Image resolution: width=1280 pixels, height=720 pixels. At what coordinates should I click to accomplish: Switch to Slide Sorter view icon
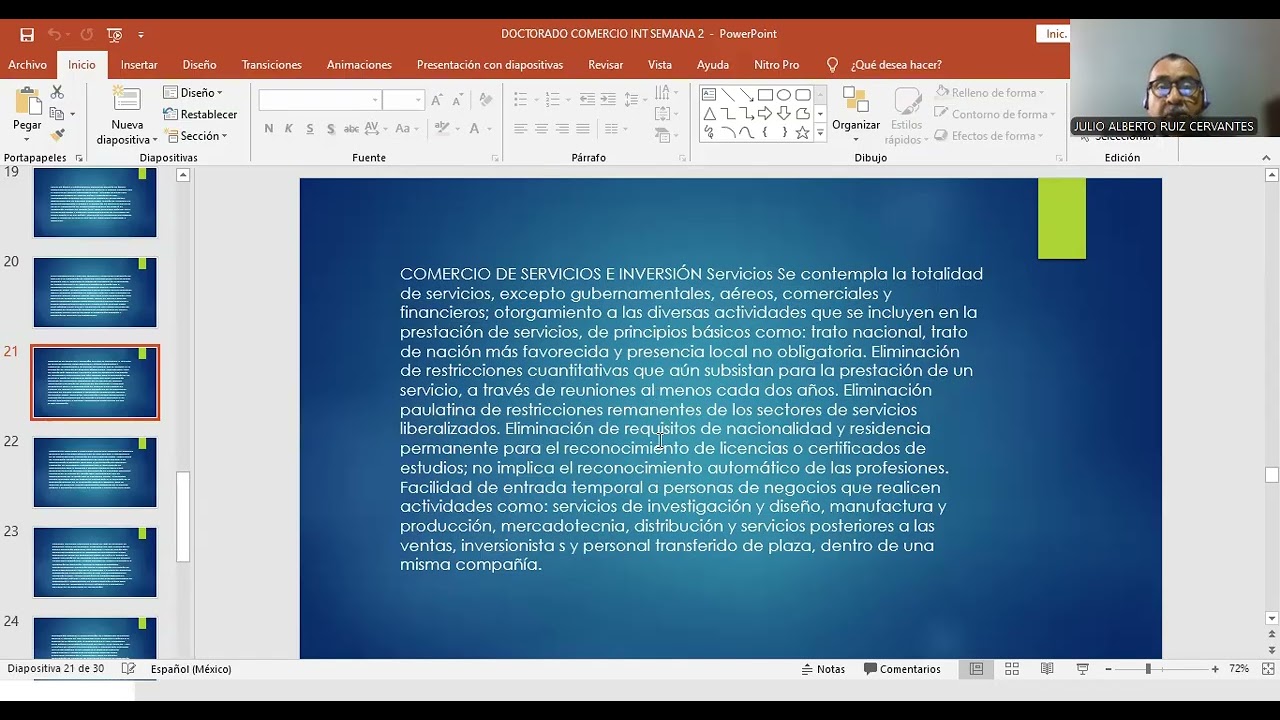[x=1012, y=669]
